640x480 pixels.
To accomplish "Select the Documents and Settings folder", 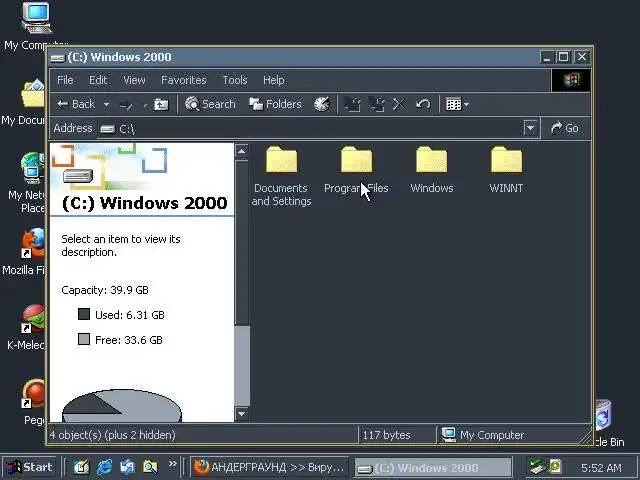I will [281, 176].
